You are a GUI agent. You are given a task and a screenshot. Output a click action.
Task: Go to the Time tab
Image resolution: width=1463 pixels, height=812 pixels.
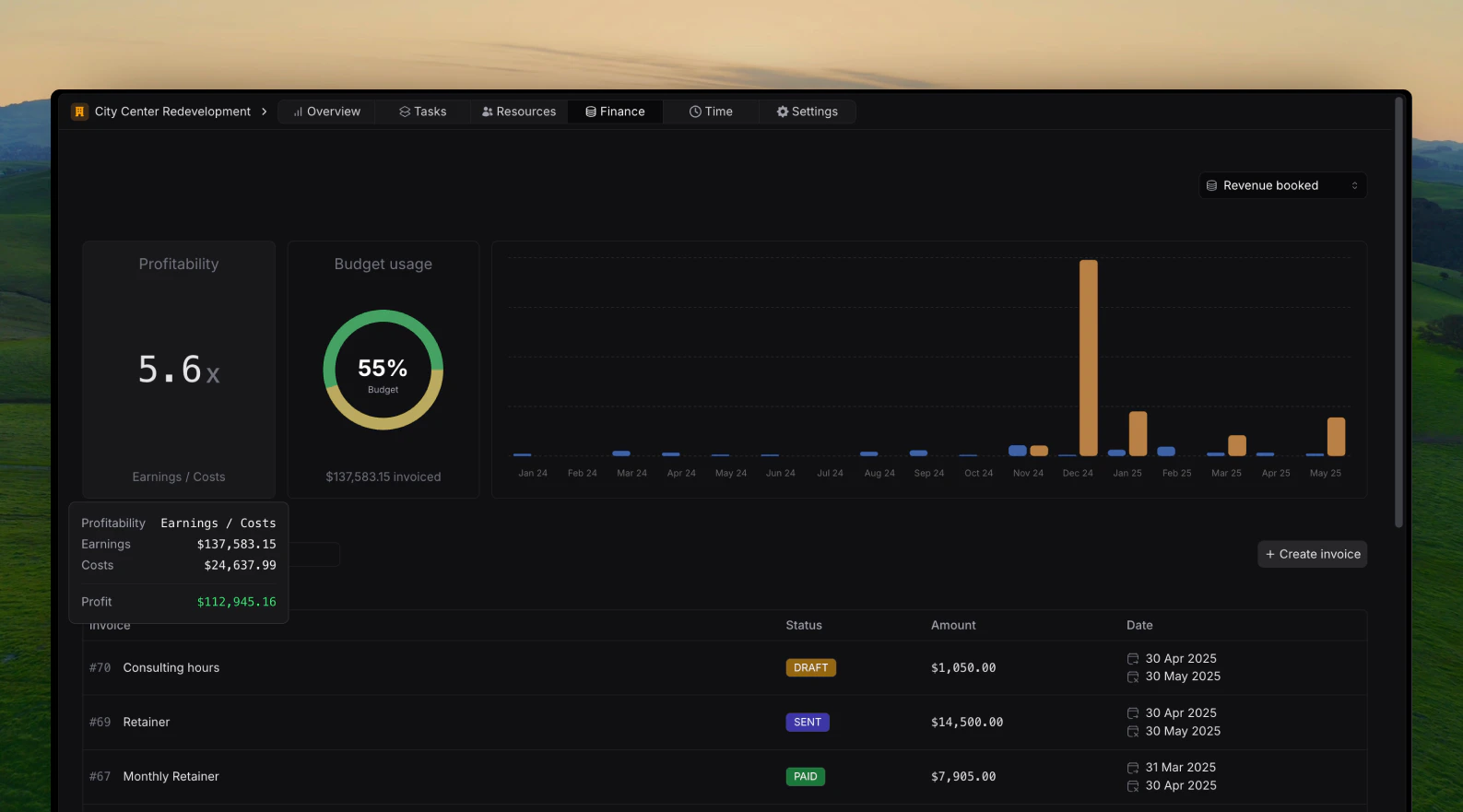(711, 112)
